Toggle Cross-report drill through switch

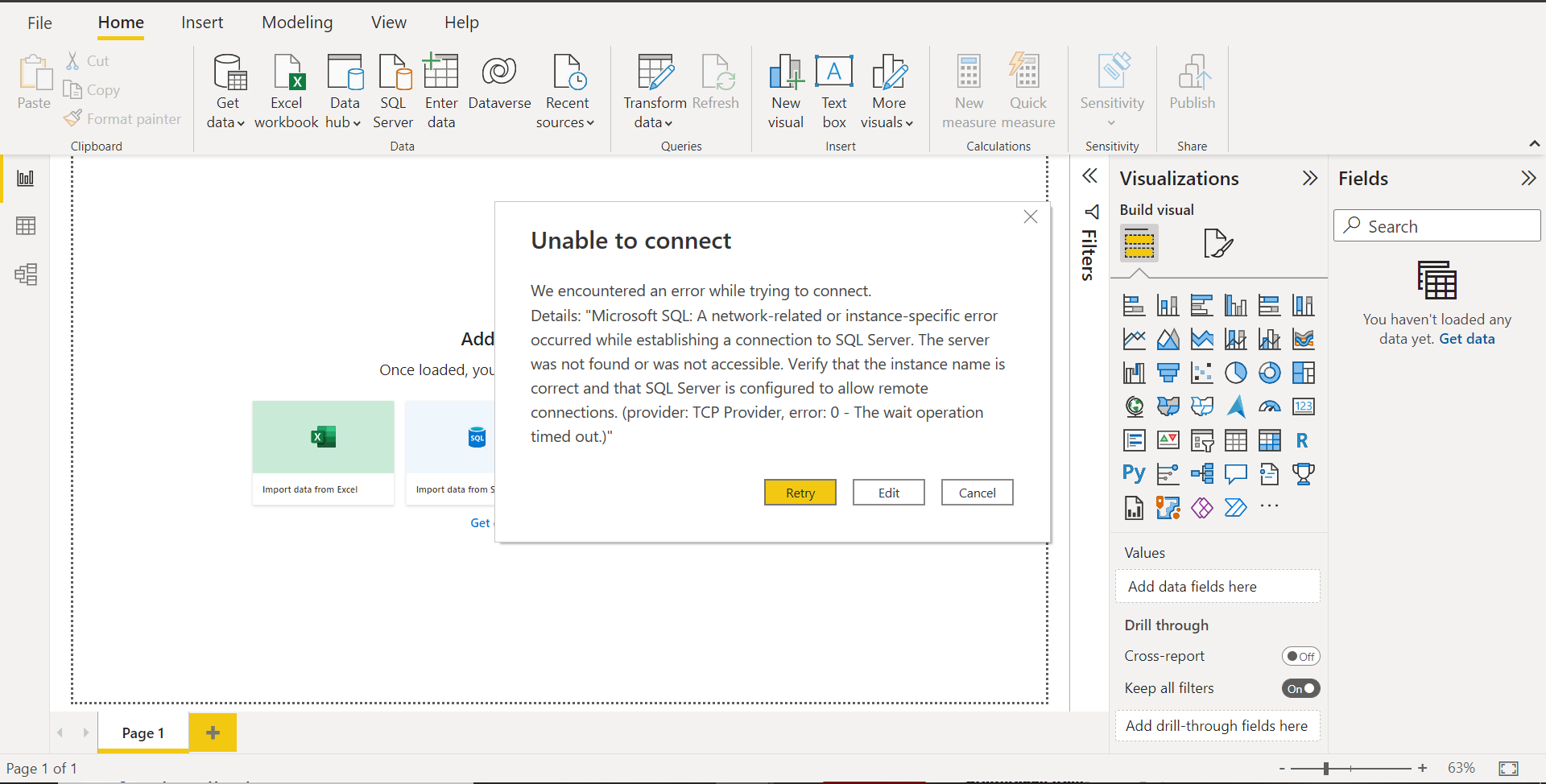coord(1300,656)
